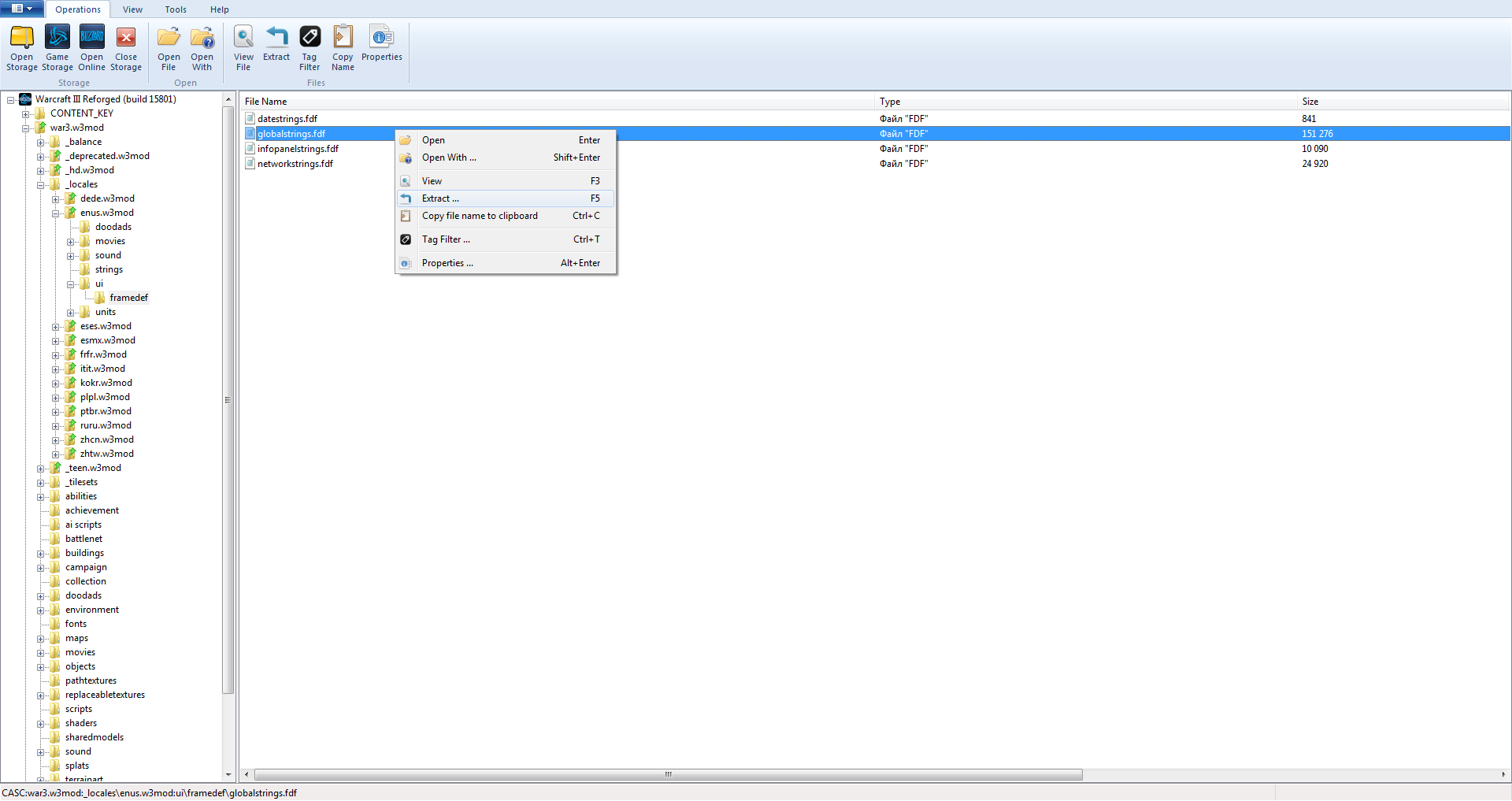Click the _hd.w3mod folder icon
The height and width of the screenshot is (801, 1512).
pos(55,170)
